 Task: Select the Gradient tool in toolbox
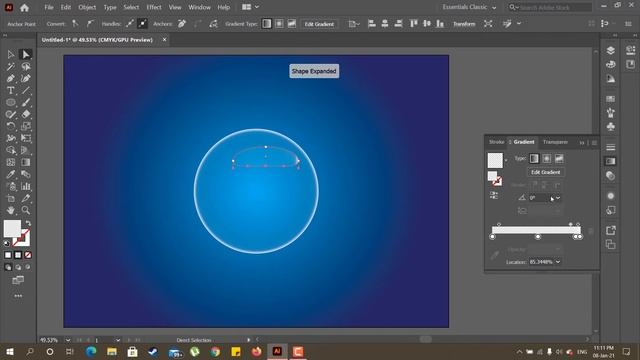(x=26, y=162)
